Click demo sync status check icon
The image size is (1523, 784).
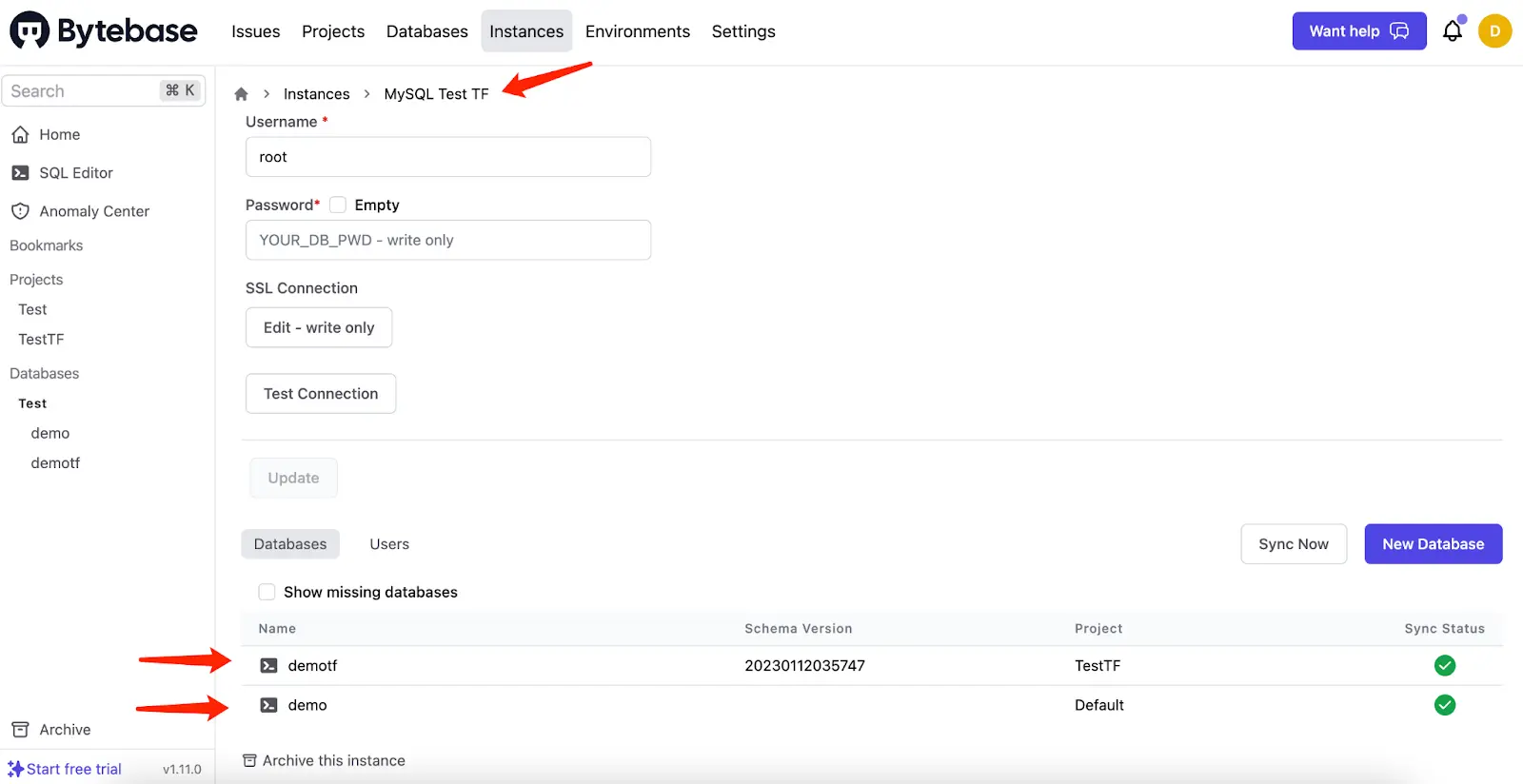[x=1445, y=705]
